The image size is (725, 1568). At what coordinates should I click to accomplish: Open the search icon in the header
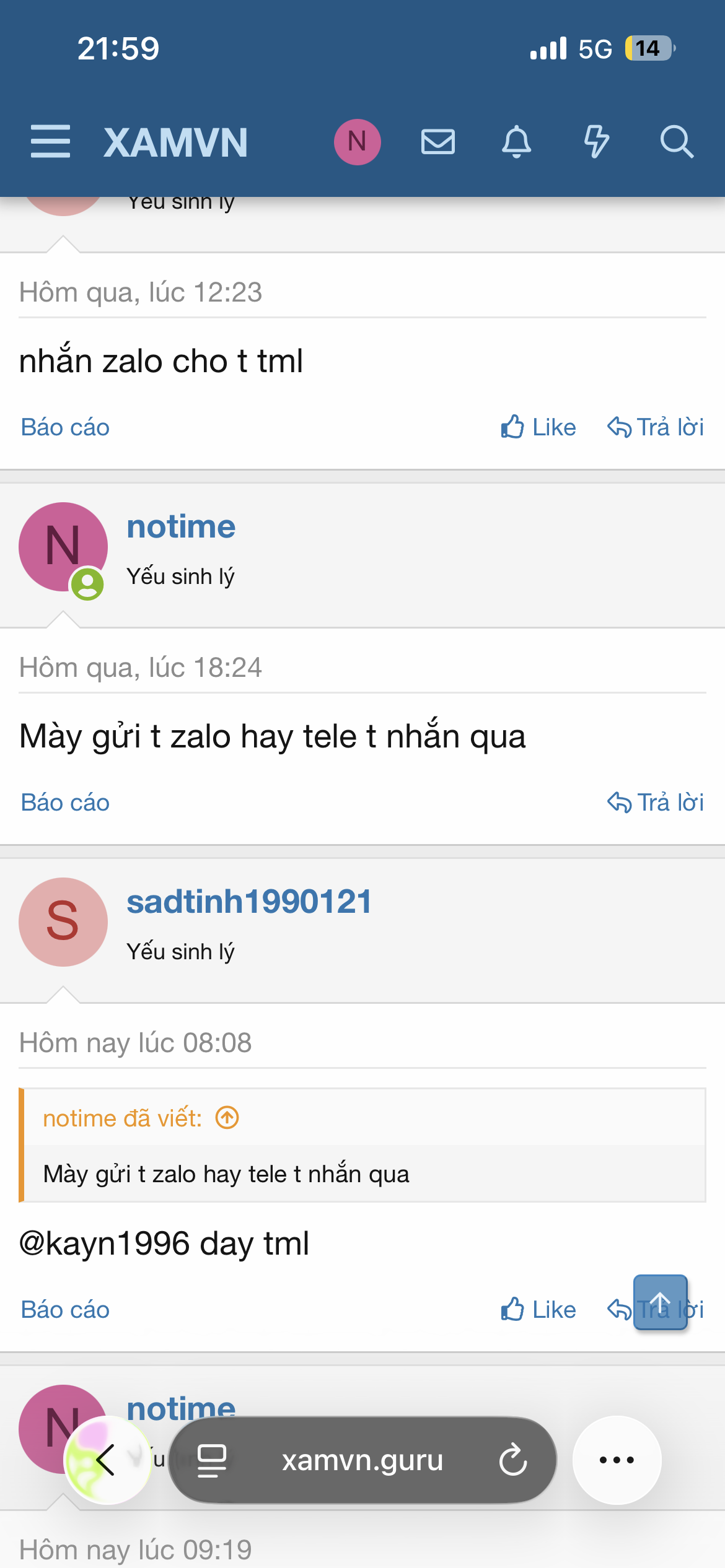point(677,142)
